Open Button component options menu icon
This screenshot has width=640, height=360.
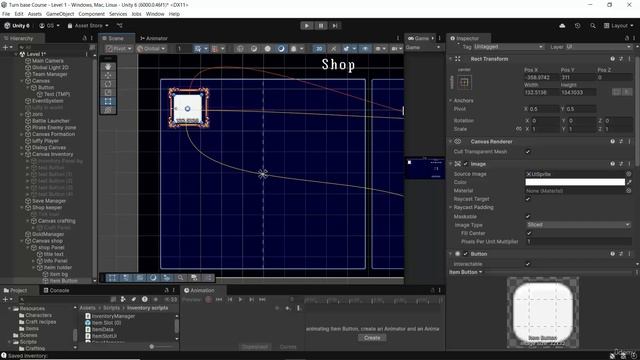(629, 253)
